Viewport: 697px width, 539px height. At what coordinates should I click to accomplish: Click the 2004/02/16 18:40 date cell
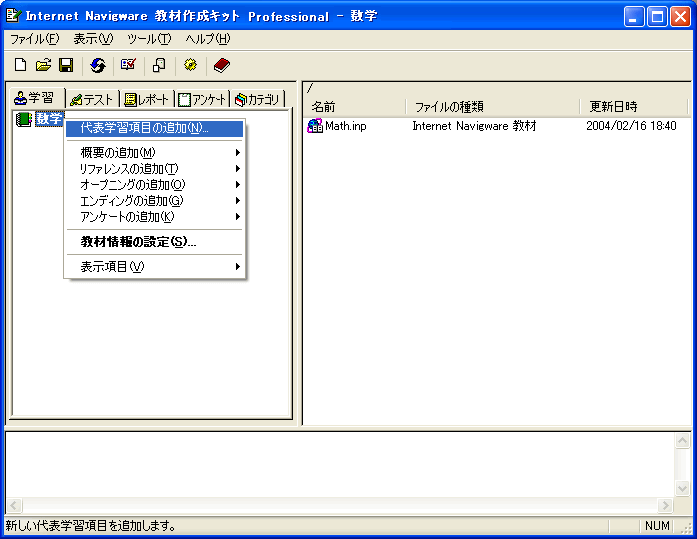pos(631,126)
